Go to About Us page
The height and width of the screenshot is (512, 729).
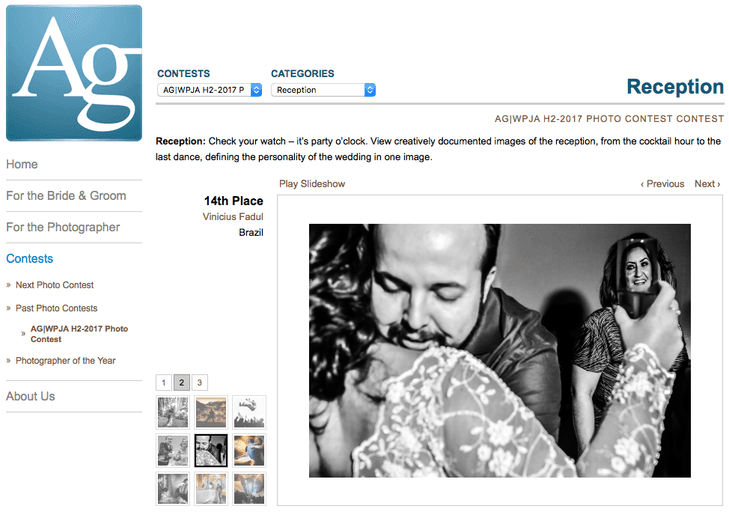click(x=31, y=396)
